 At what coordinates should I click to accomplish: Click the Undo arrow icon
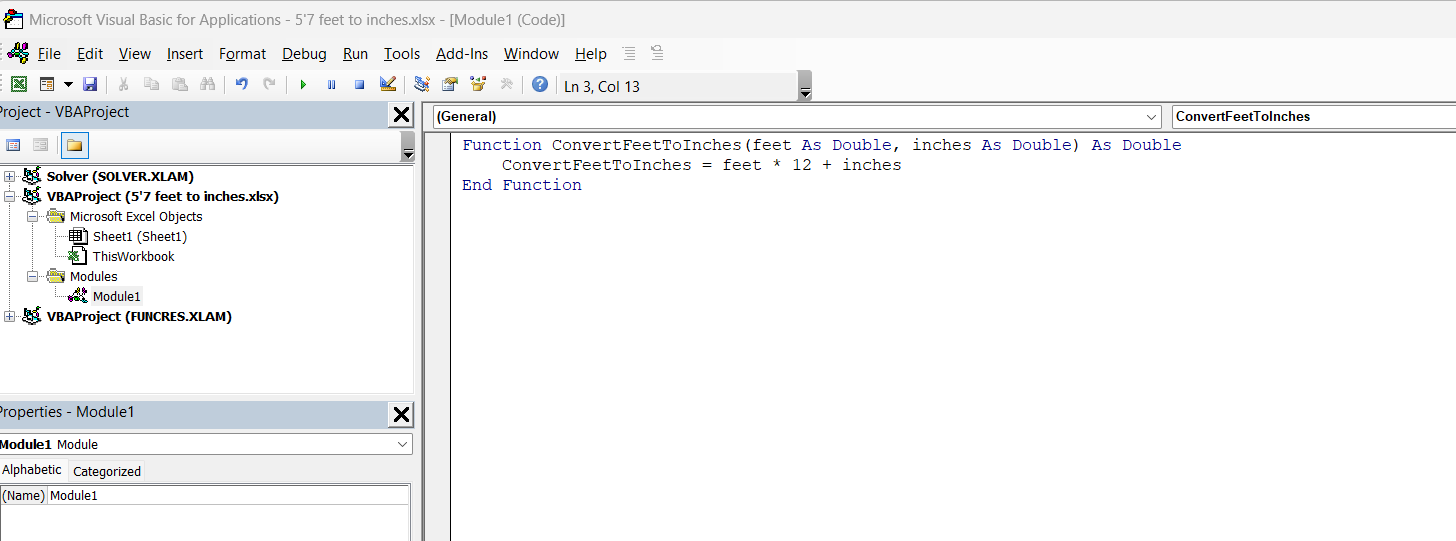coord(241,85)
